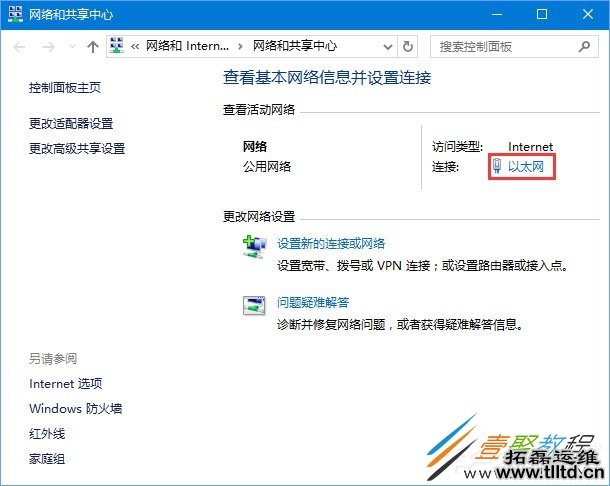Expand the hidden breadcrumb path chevrons
610x486 pixels.
(x=135, y=47)
